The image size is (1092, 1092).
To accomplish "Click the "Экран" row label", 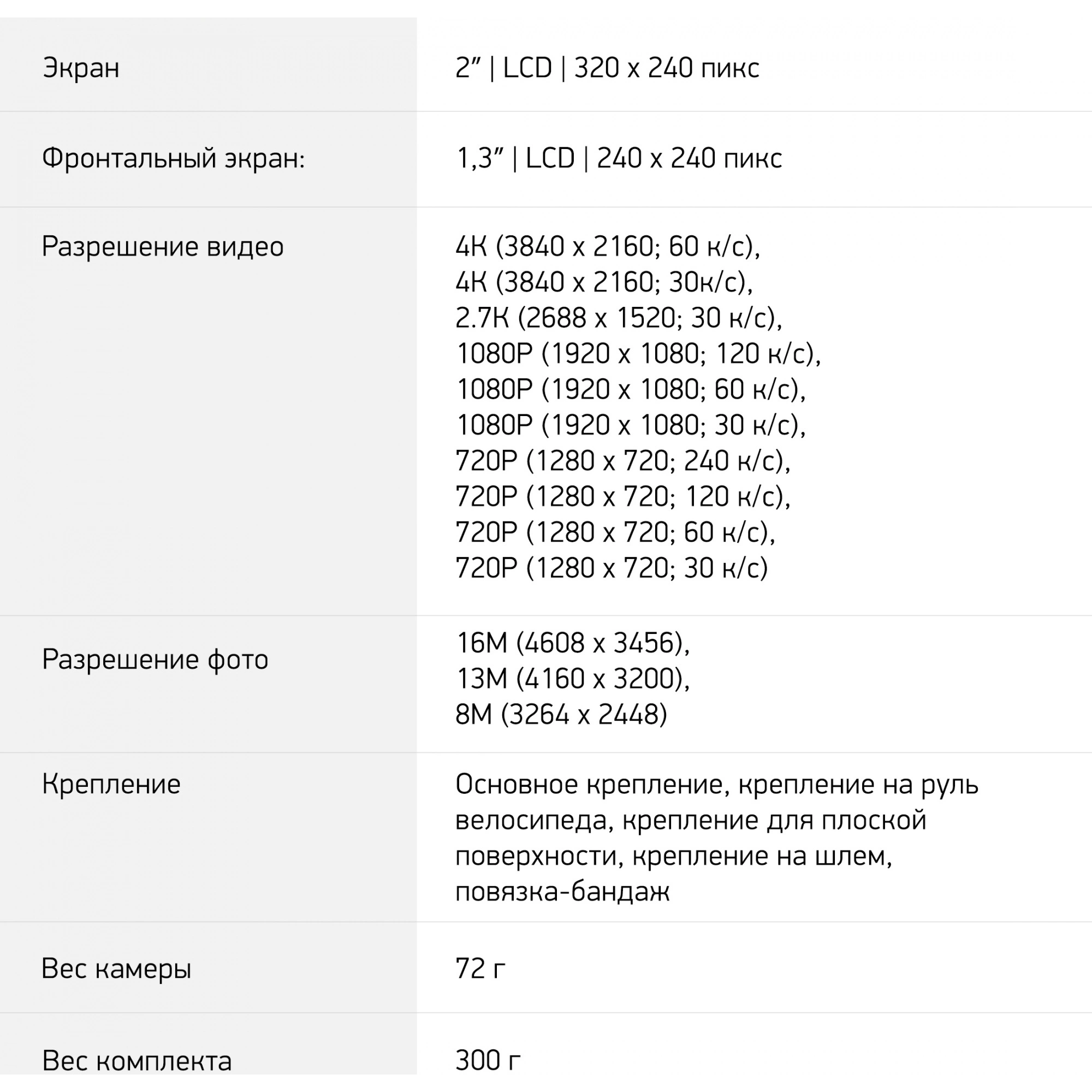I will tap(81, 68).
